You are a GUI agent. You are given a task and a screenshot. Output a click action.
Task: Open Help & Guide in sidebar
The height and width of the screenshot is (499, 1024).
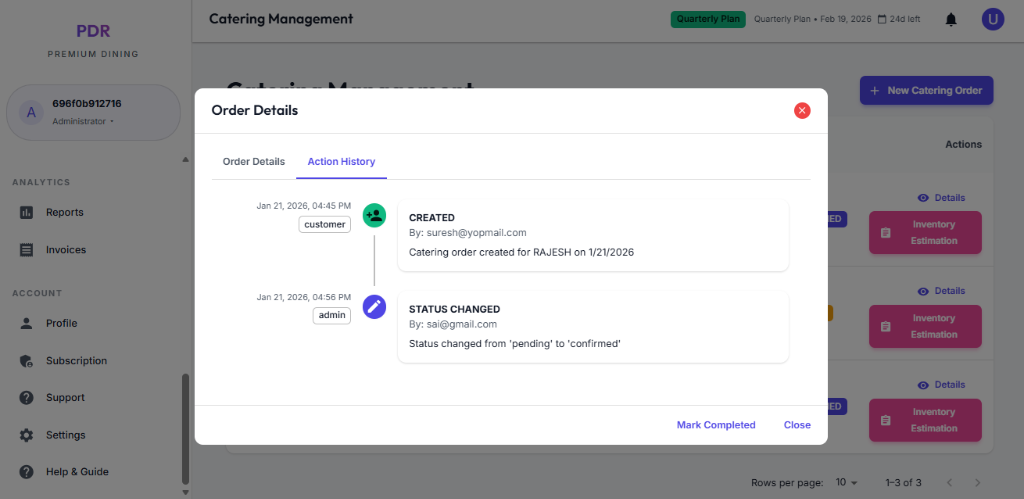[x=77, y=472]
